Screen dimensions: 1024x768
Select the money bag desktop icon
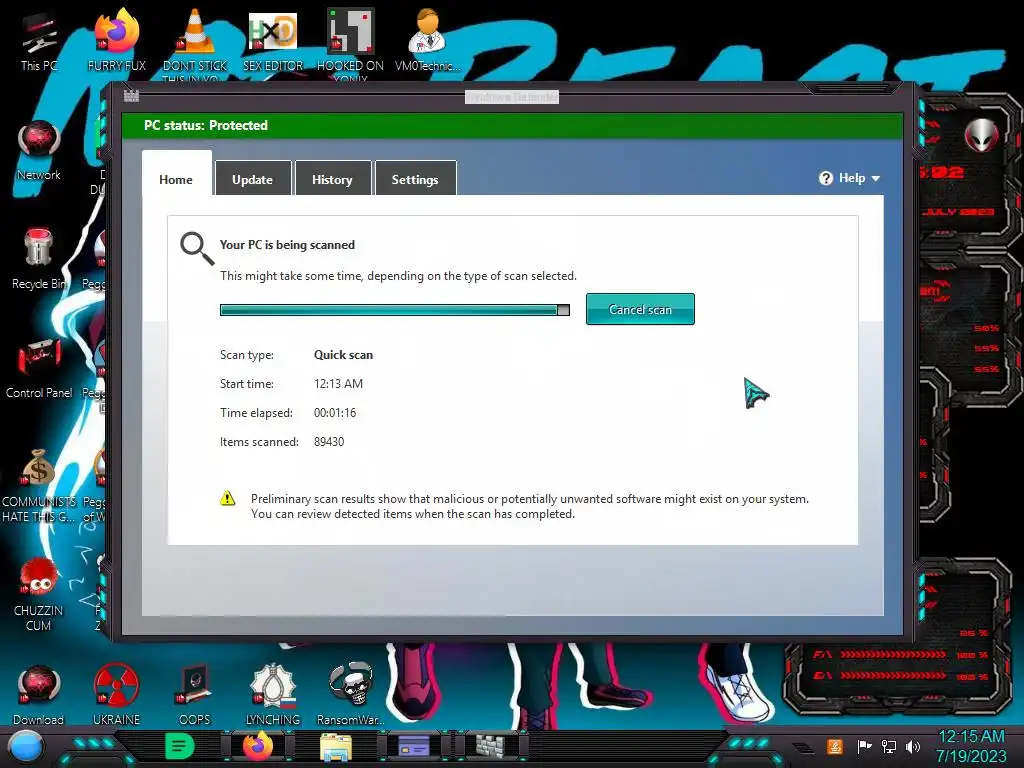(x=39, y=483)
